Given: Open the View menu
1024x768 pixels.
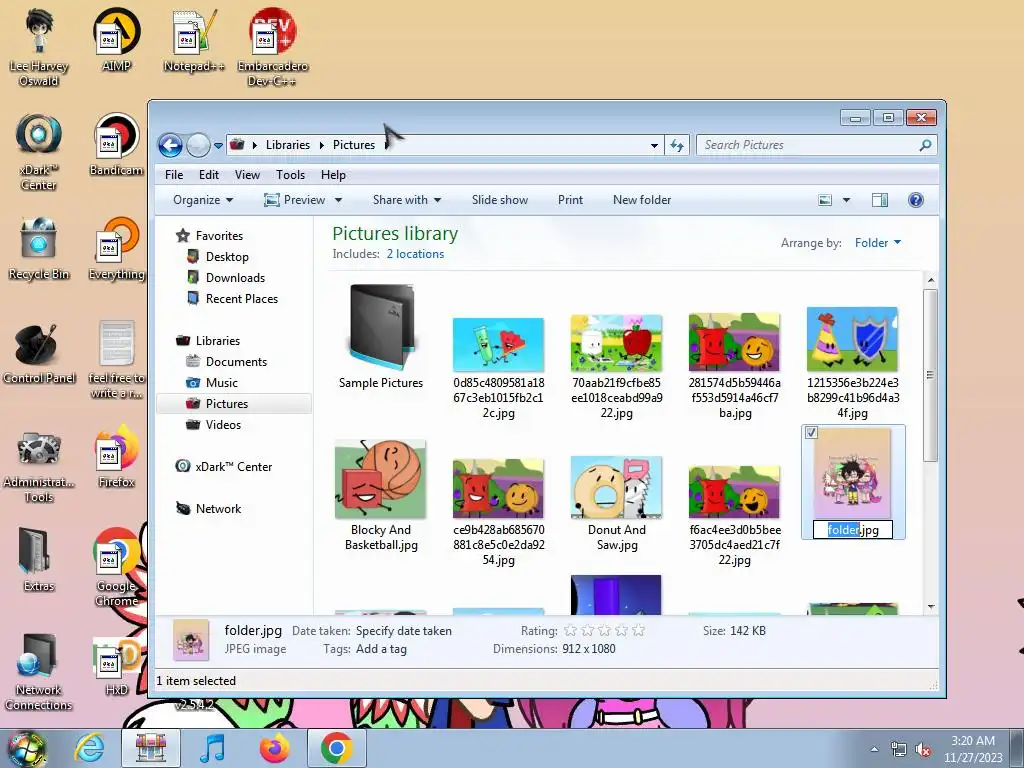Looking at the screenshot, I should (x=248, y=175).
